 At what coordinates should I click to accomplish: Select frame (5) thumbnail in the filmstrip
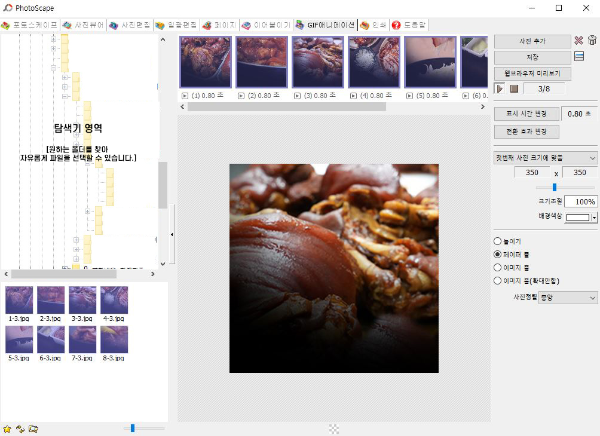tap(430, 62)
